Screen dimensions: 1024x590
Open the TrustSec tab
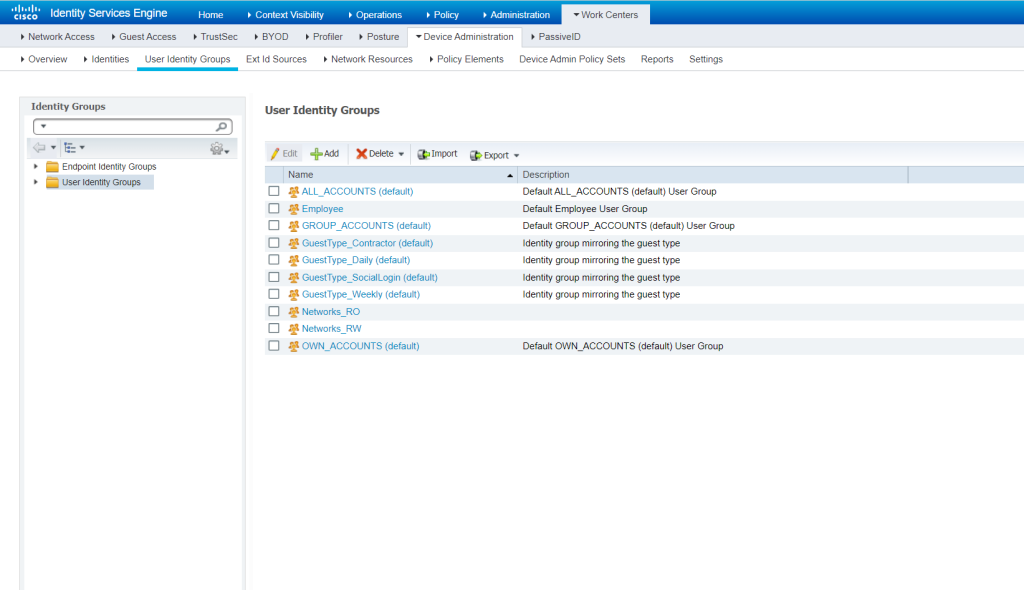pyautogui.click(x=216, y=37)
